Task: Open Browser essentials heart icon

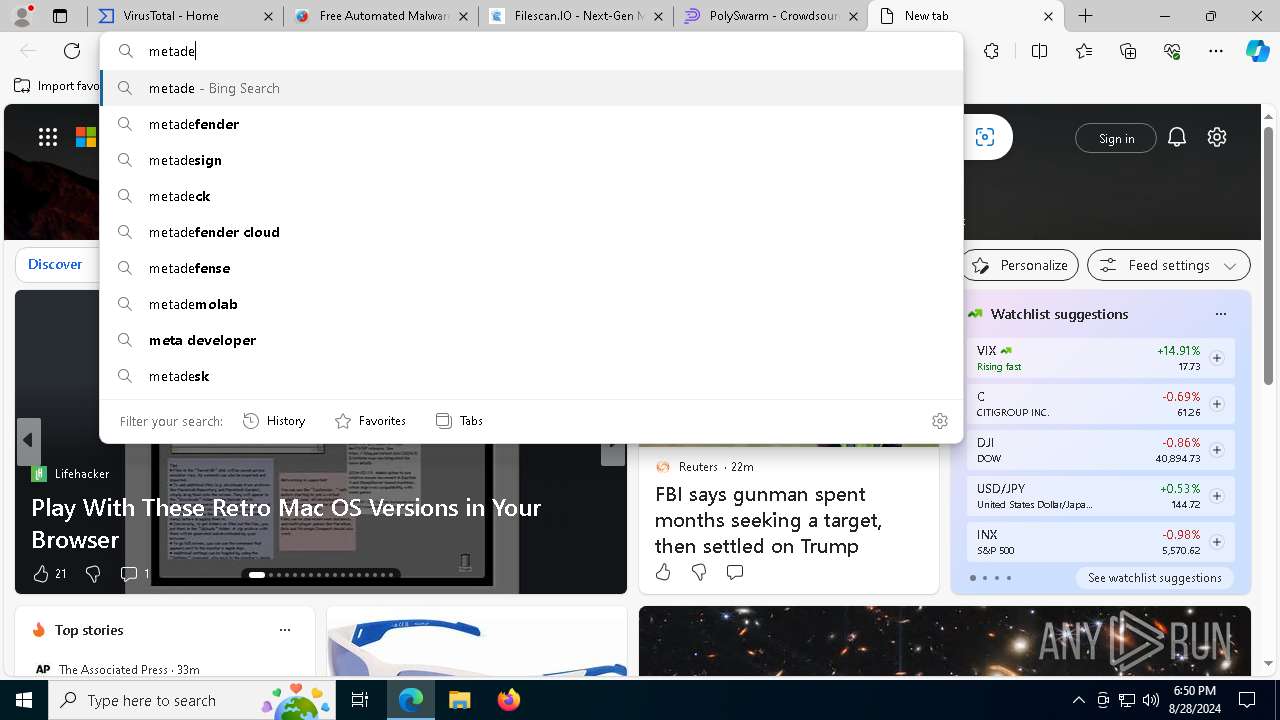Action: [1172, 51]
